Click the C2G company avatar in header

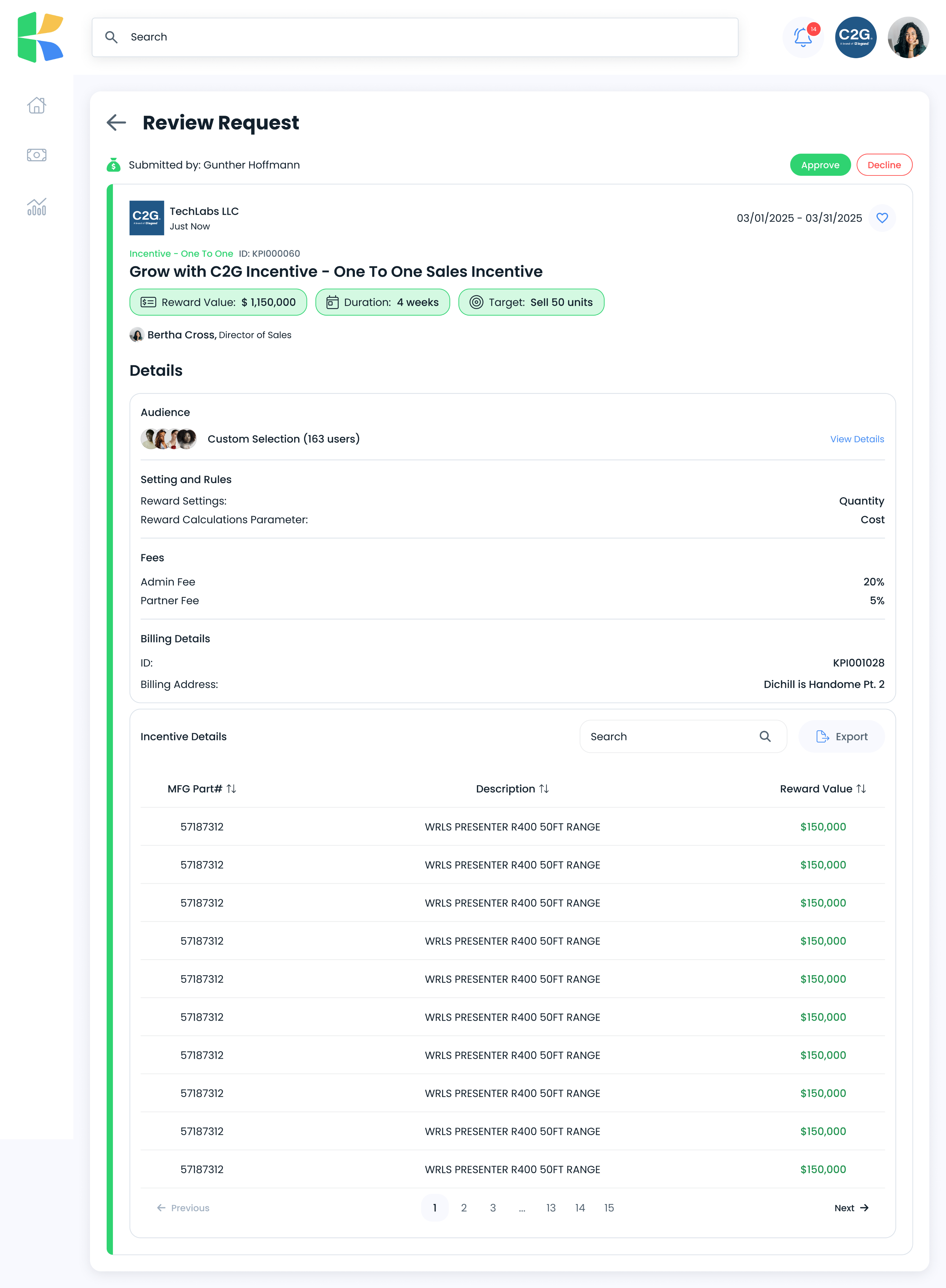[x=855, y=37]
